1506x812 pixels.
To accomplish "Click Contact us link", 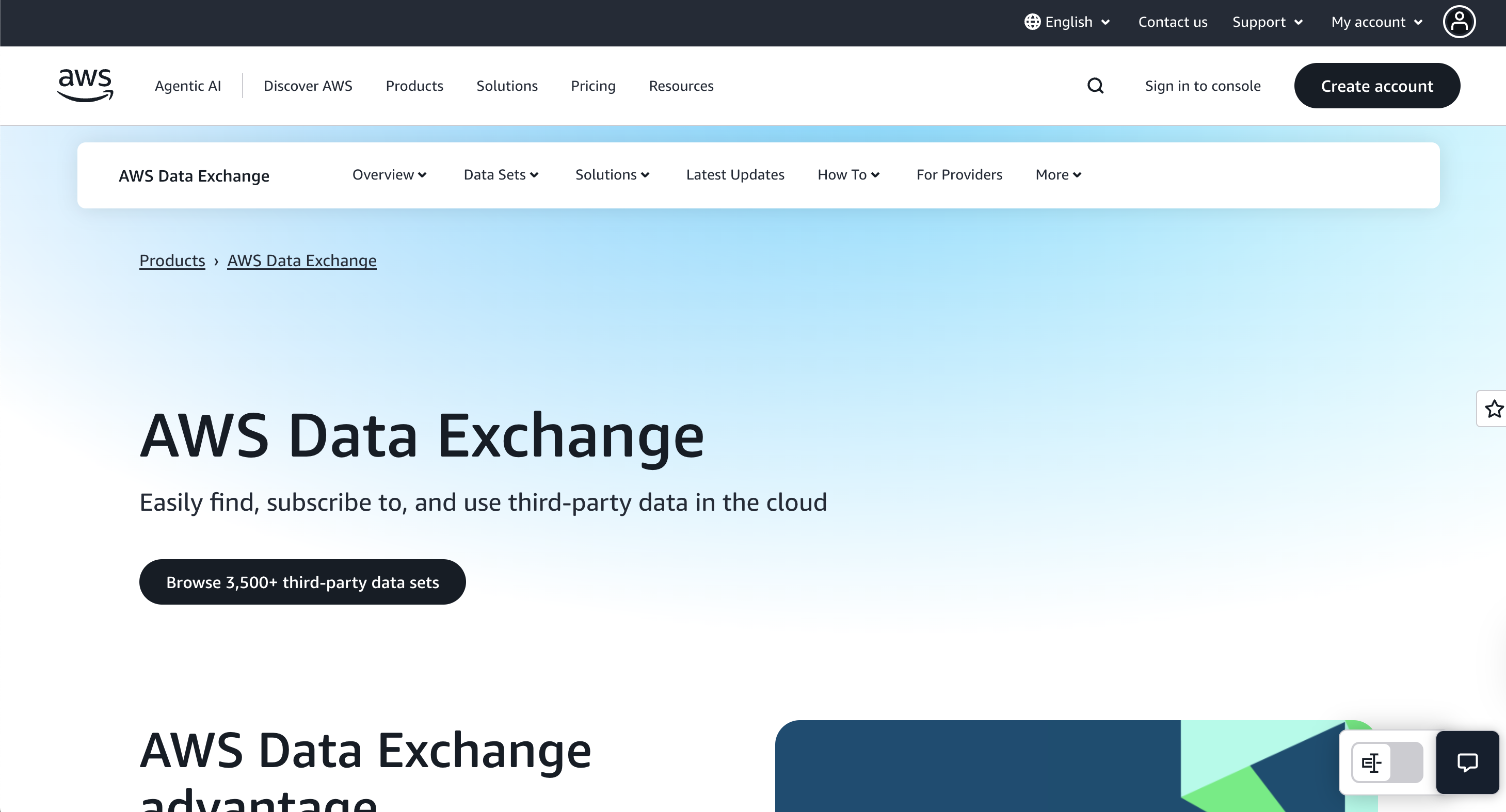I will [1172, 22].
